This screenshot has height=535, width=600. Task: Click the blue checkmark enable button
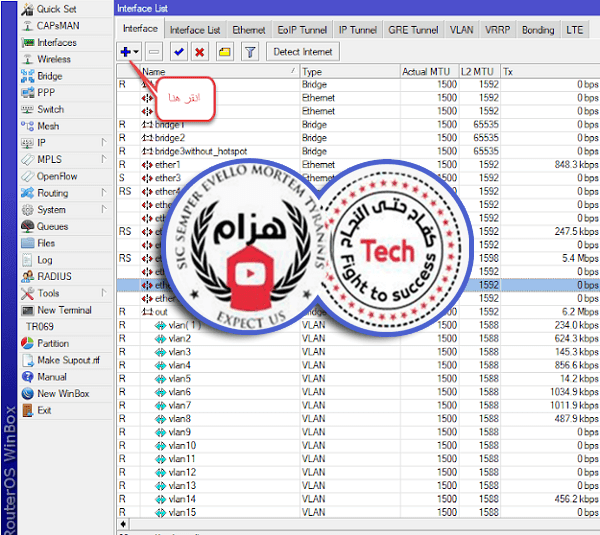point(179,52)
